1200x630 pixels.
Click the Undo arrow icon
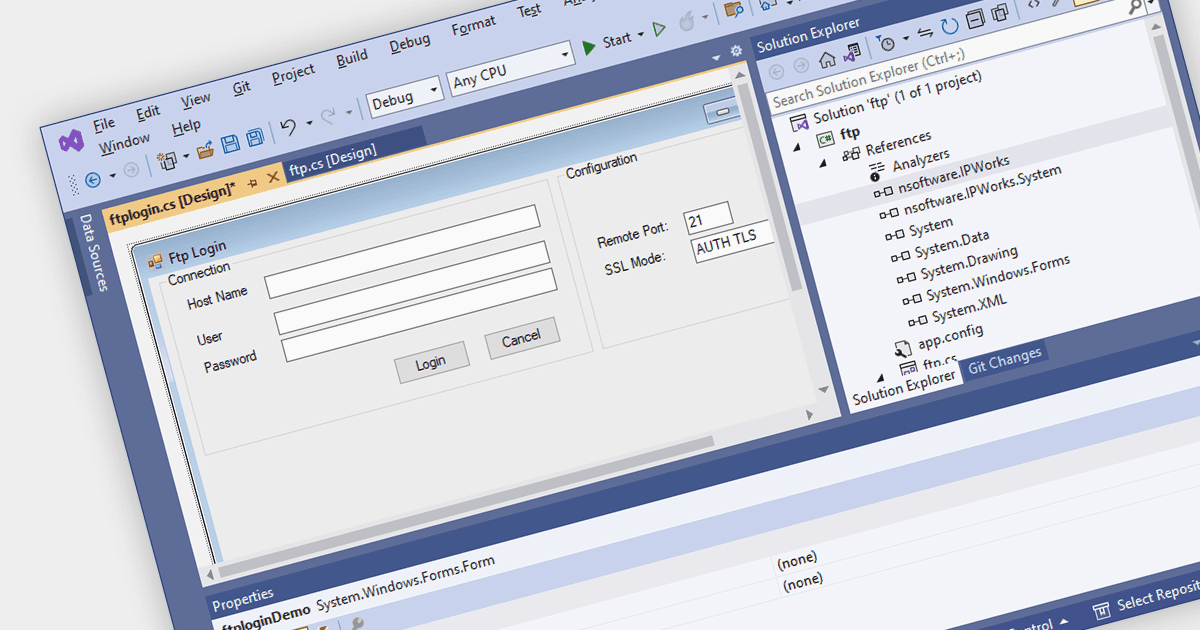point(288,128)
